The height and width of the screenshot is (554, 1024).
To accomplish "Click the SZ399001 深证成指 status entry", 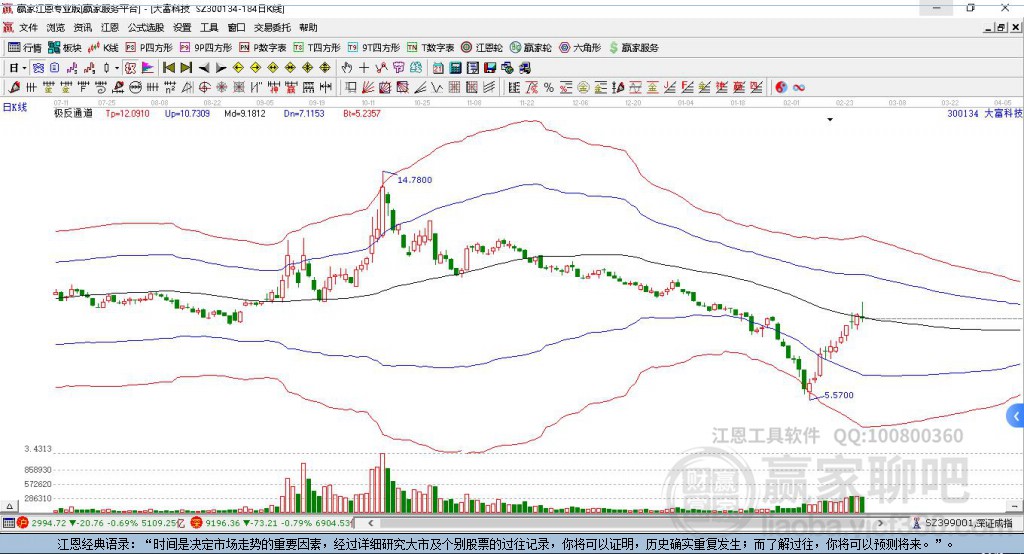I will 963,523.
